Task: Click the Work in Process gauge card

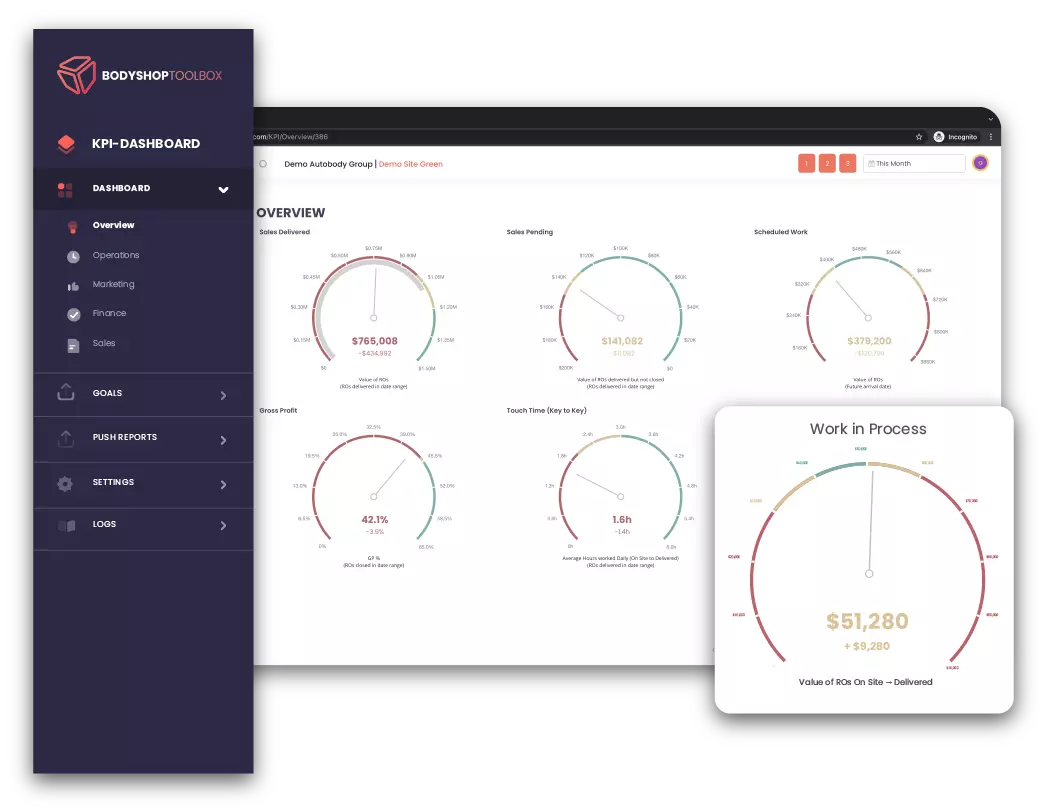Action: [864, 560]
